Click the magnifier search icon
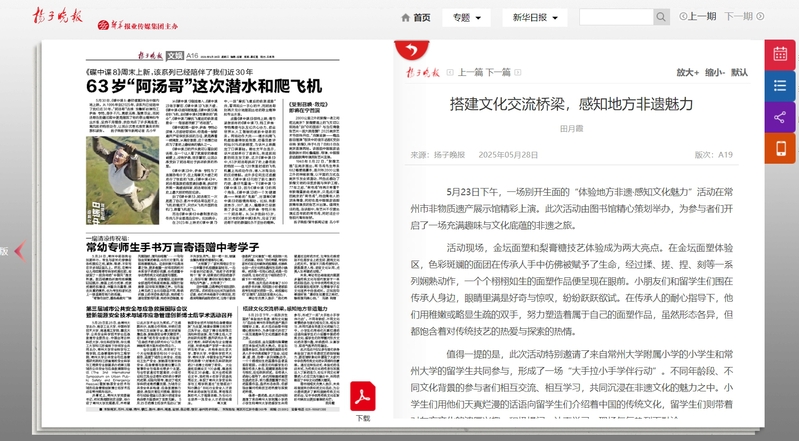The height and width of the screenshot is (441, 799). [661, 17]
